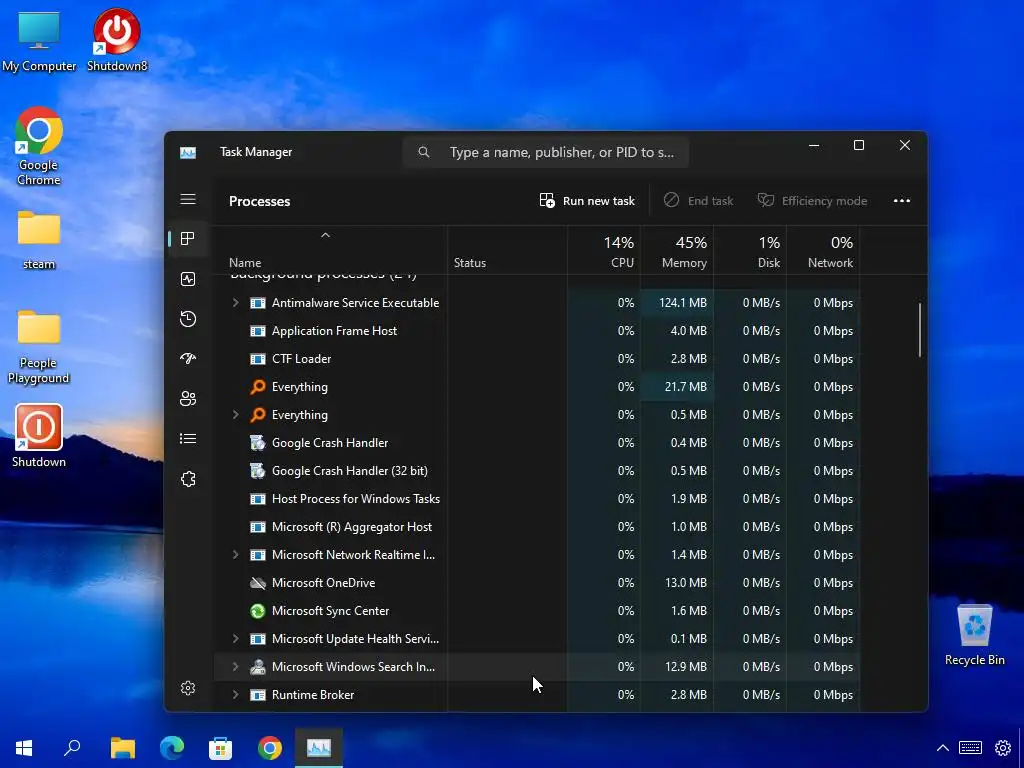Select the Google Crash Handler 0.4 MB row
This screenshot has height=768, width=1024.
(536, 443)
